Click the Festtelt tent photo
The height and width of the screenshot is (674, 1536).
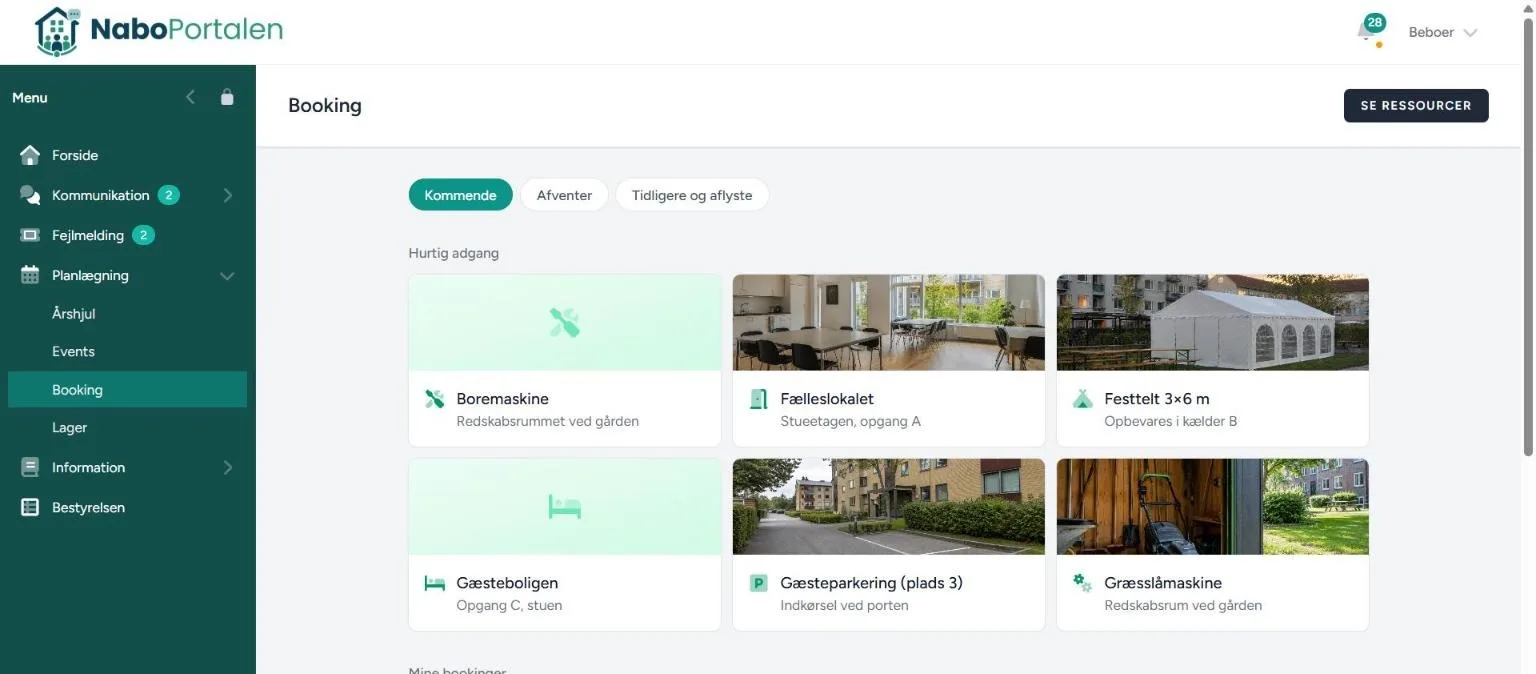coord(1213,323)
